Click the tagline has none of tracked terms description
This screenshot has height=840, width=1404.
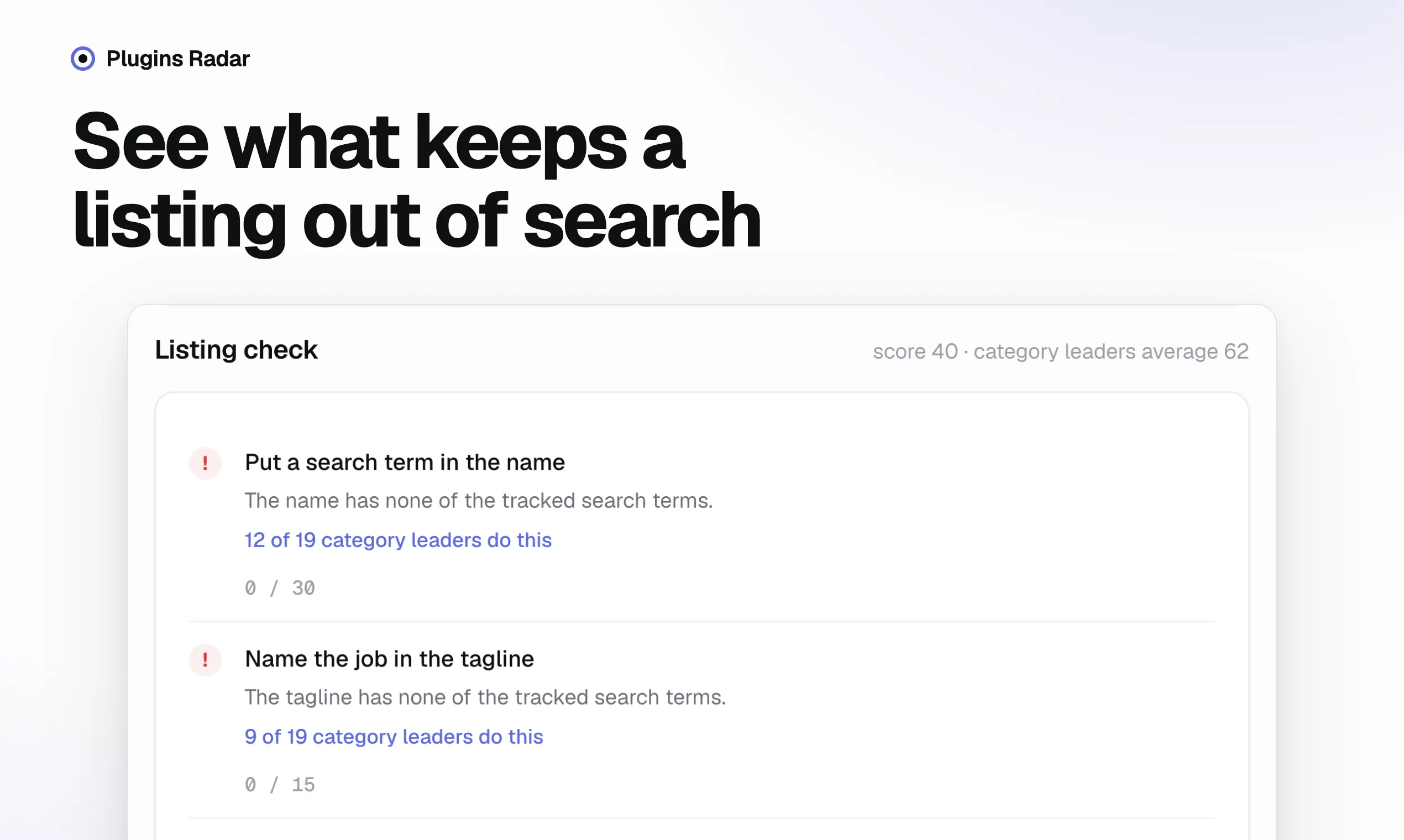[x=485, y=697]
